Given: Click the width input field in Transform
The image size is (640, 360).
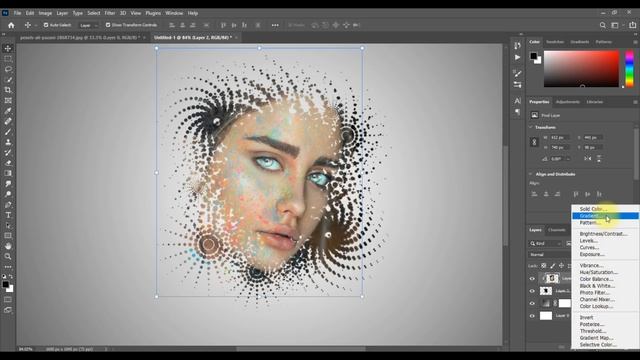Looking at the screenshot, I should (x=560, y=138).
